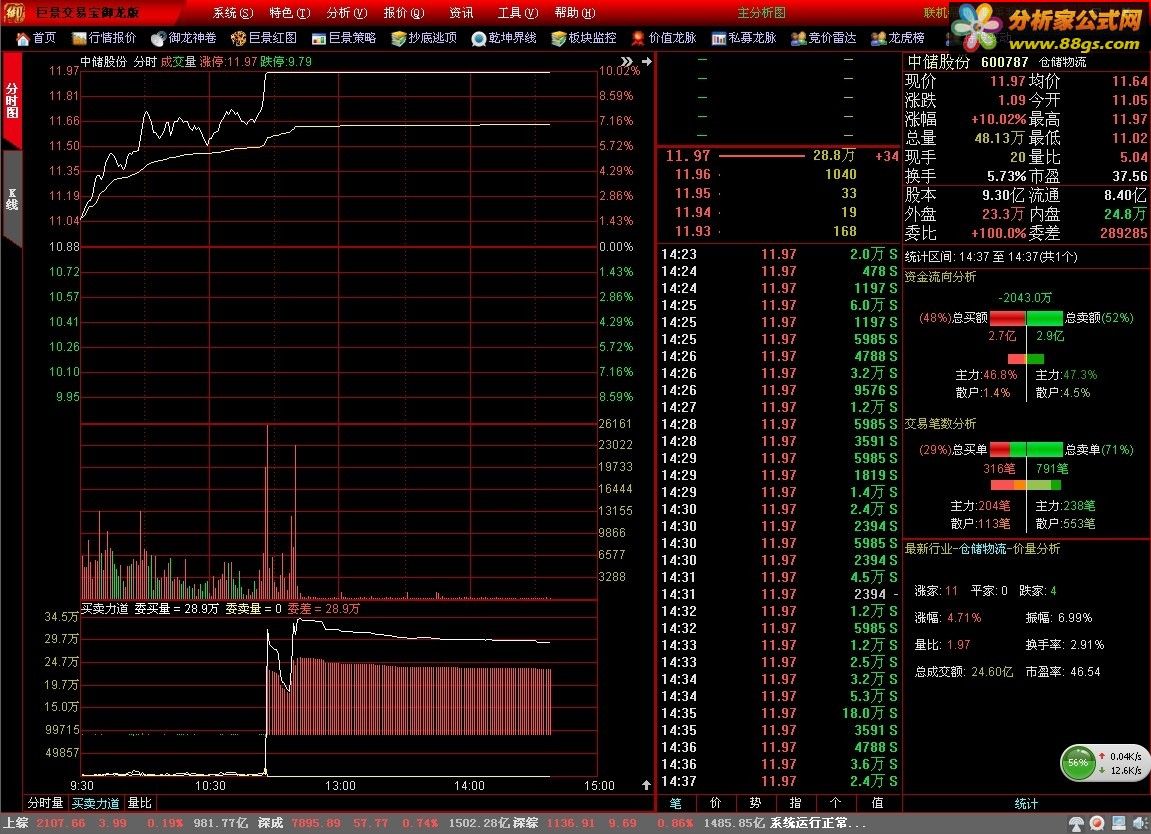1151x834 pixels.
Task: Open the 首页 home icon
Action: [36, 38]
